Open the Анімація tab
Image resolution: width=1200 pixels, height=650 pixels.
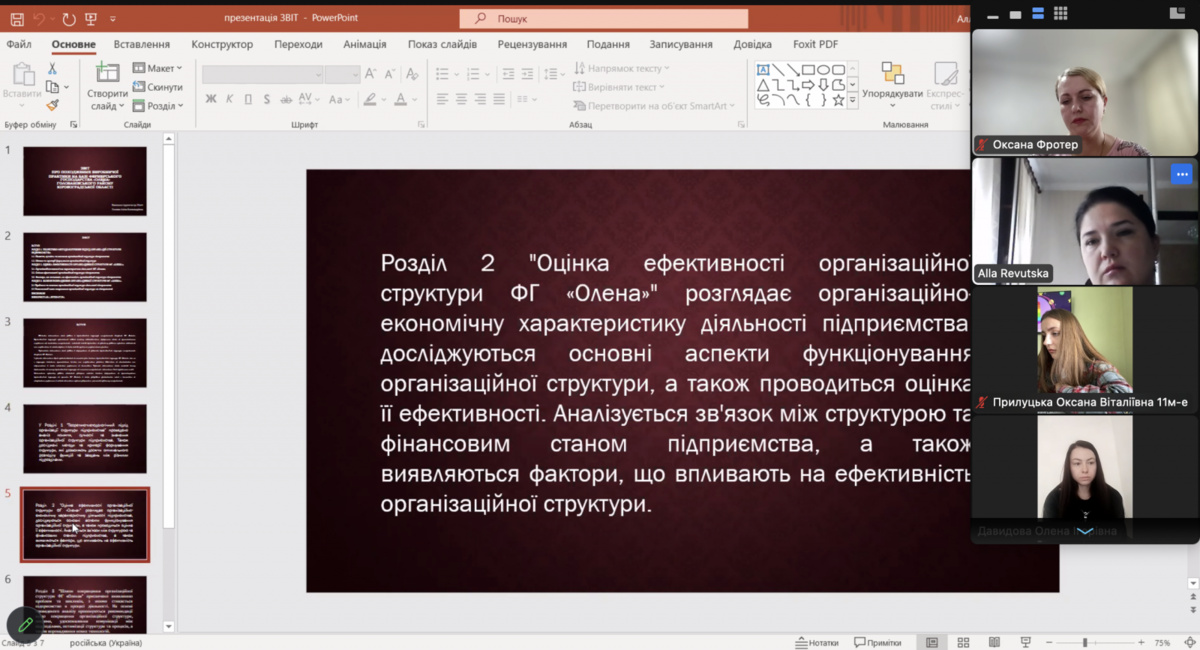tap(365, 44)
